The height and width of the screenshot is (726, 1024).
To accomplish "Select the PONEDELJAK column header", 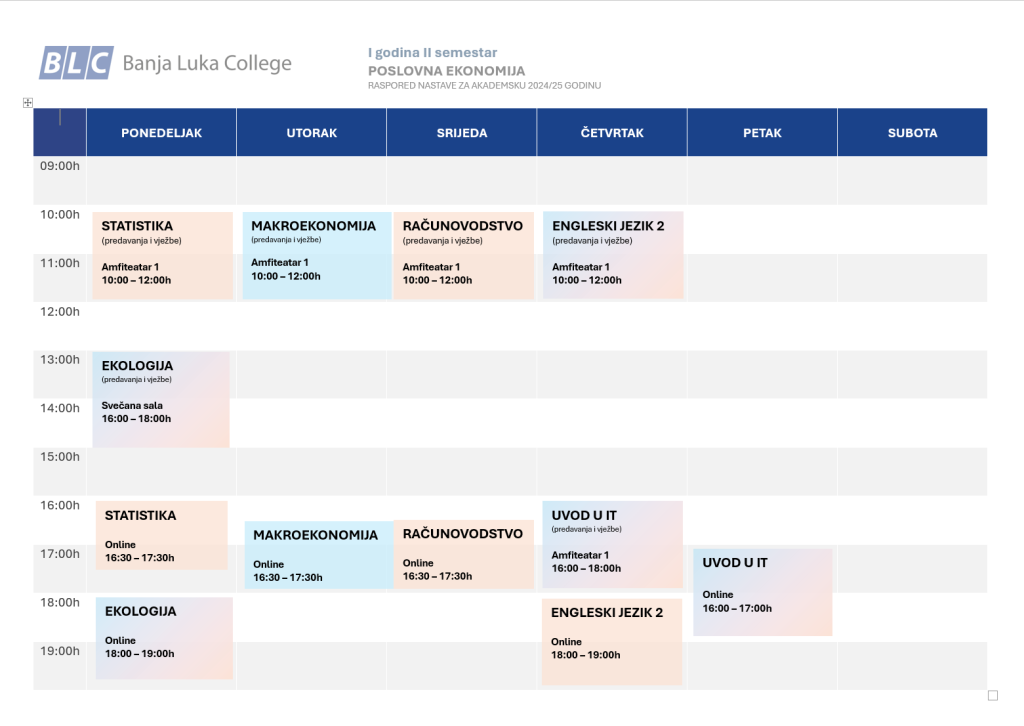I will (x=161, y=133).
